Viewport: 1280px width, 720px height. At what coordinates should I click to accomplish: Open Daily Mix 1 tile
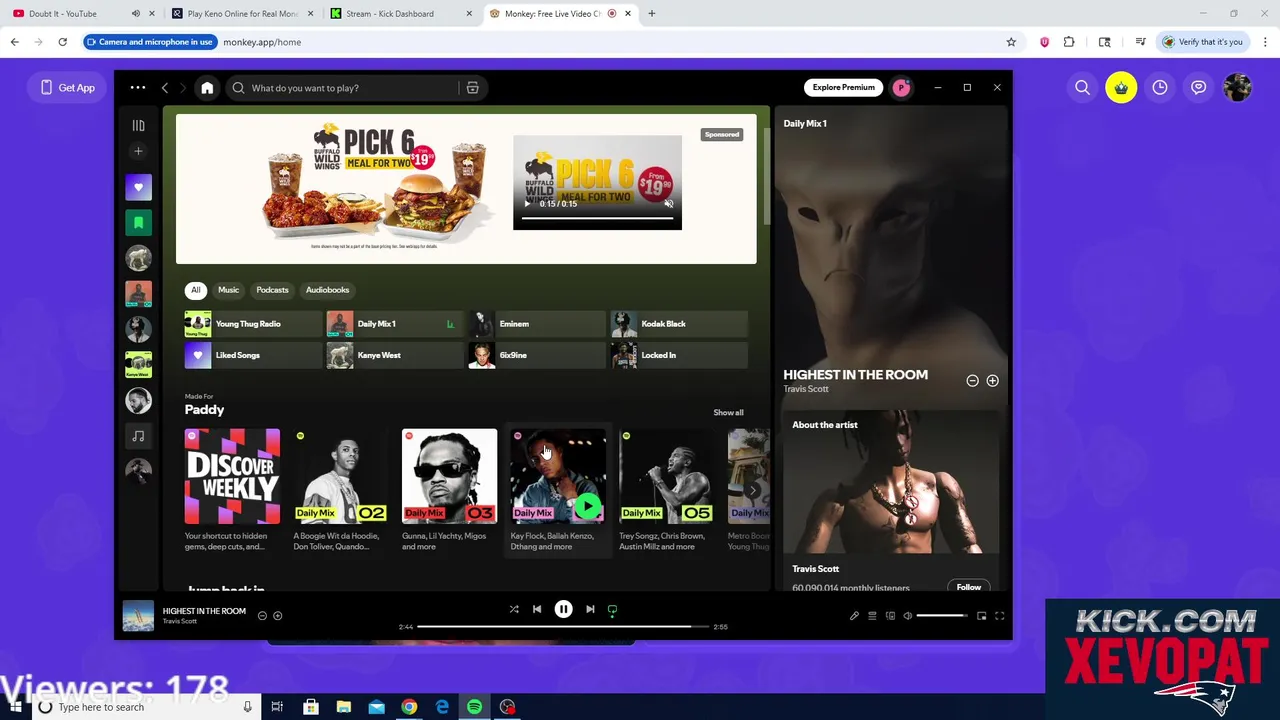[x=394, y=324]
